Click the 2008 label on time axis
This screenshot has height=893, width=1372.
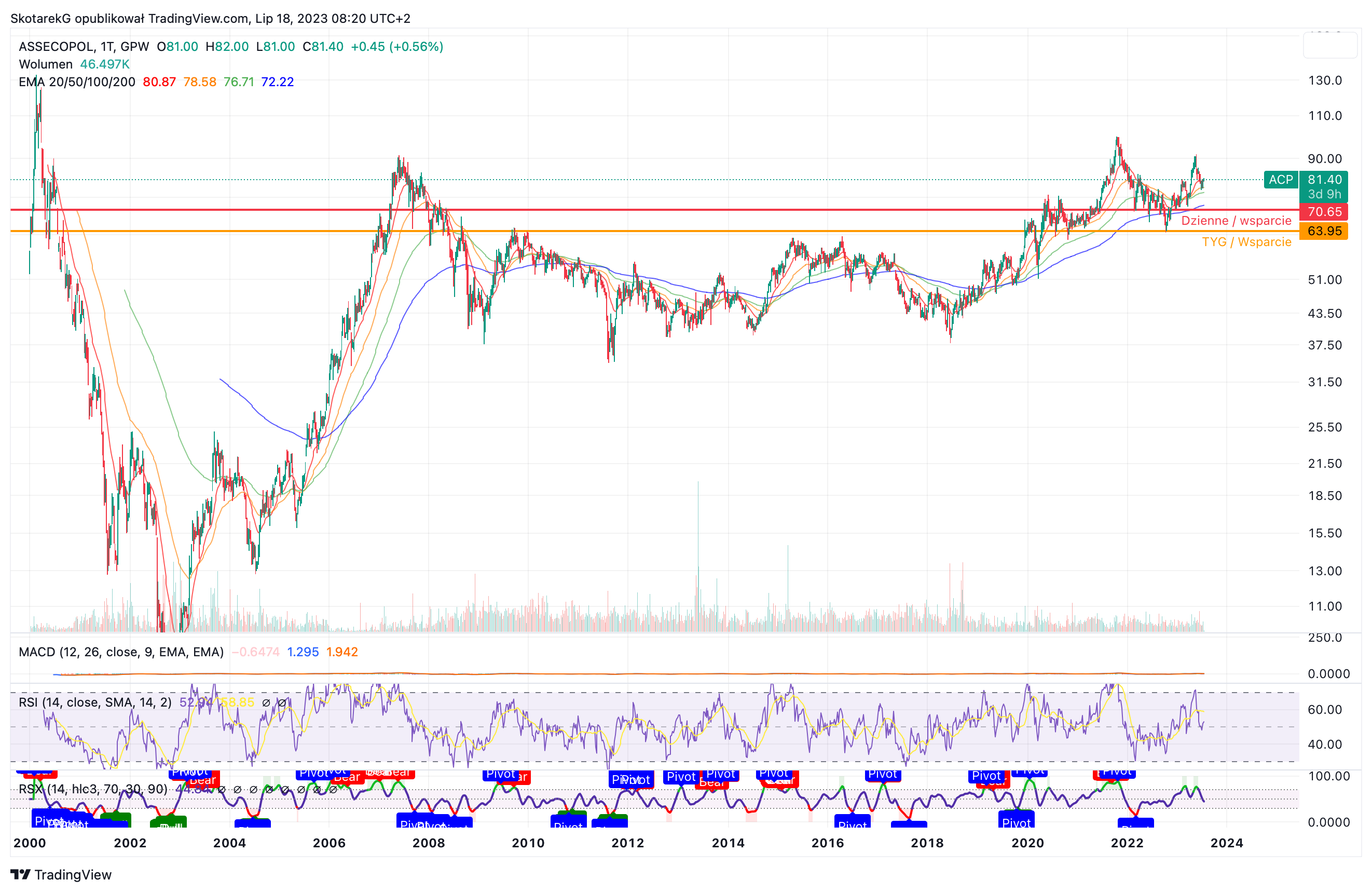click(x=428, y=843)
